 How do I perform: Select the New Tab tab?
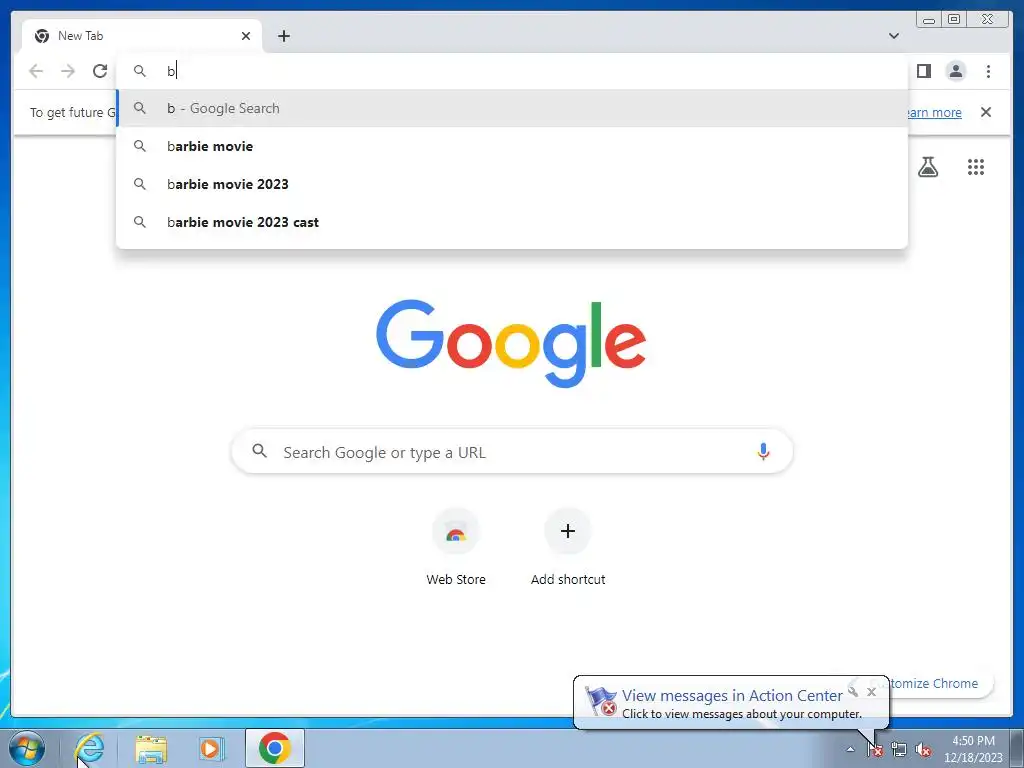coord(142,36)
